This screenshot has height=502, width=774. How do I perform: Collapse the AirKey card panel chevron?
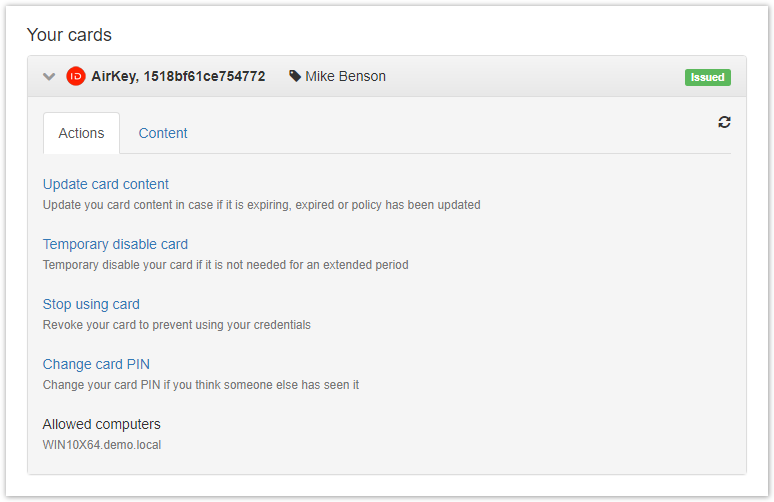(x=48, y=76)
